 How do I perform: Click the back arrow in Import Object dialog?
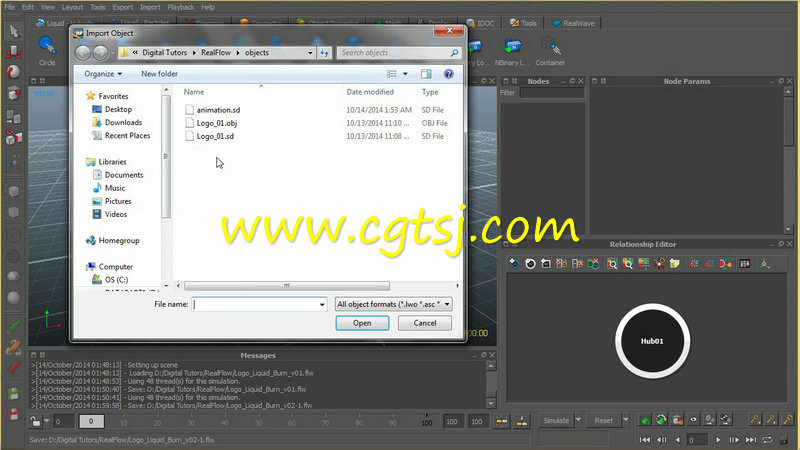tap(83, 53)
